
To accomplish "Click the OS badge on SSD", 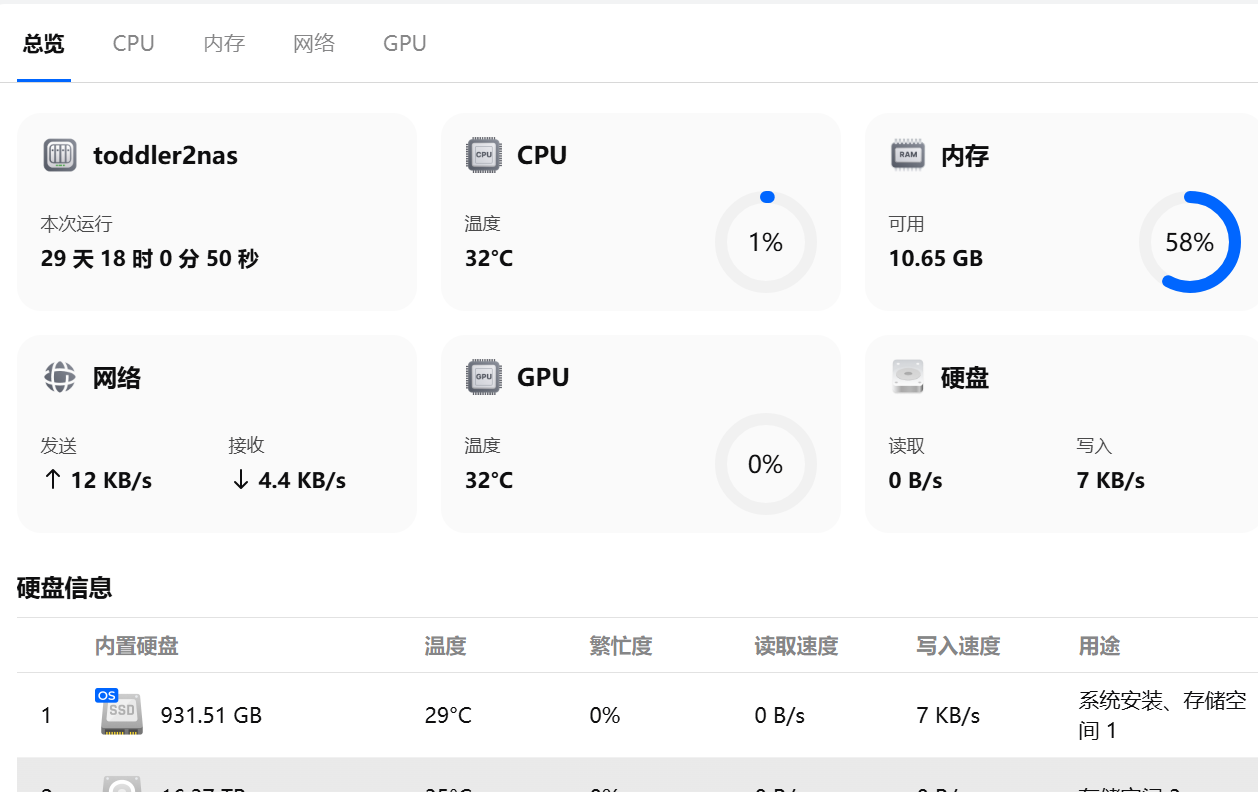I will tap(106, 695).
